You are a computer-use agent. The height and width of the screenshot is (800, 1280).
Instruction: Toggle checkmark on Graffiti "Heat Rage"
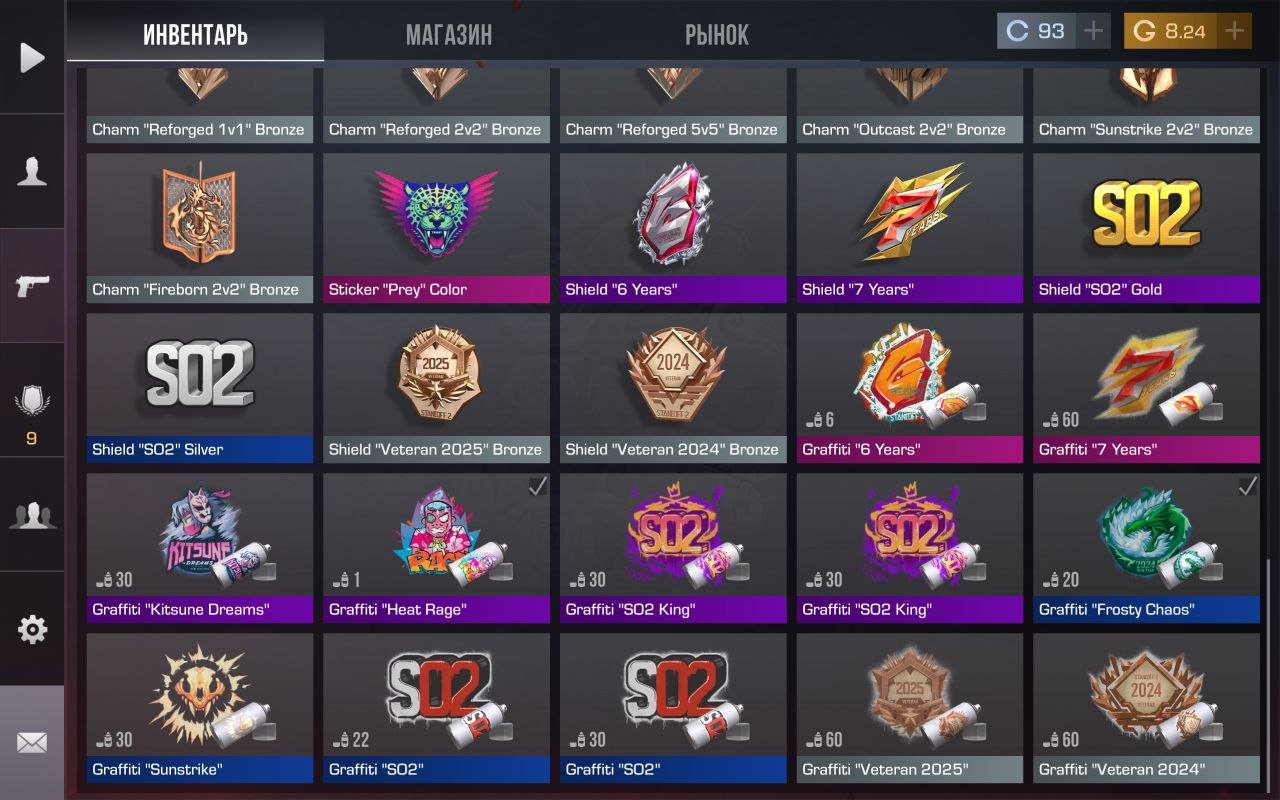click(x=538, y=486)
